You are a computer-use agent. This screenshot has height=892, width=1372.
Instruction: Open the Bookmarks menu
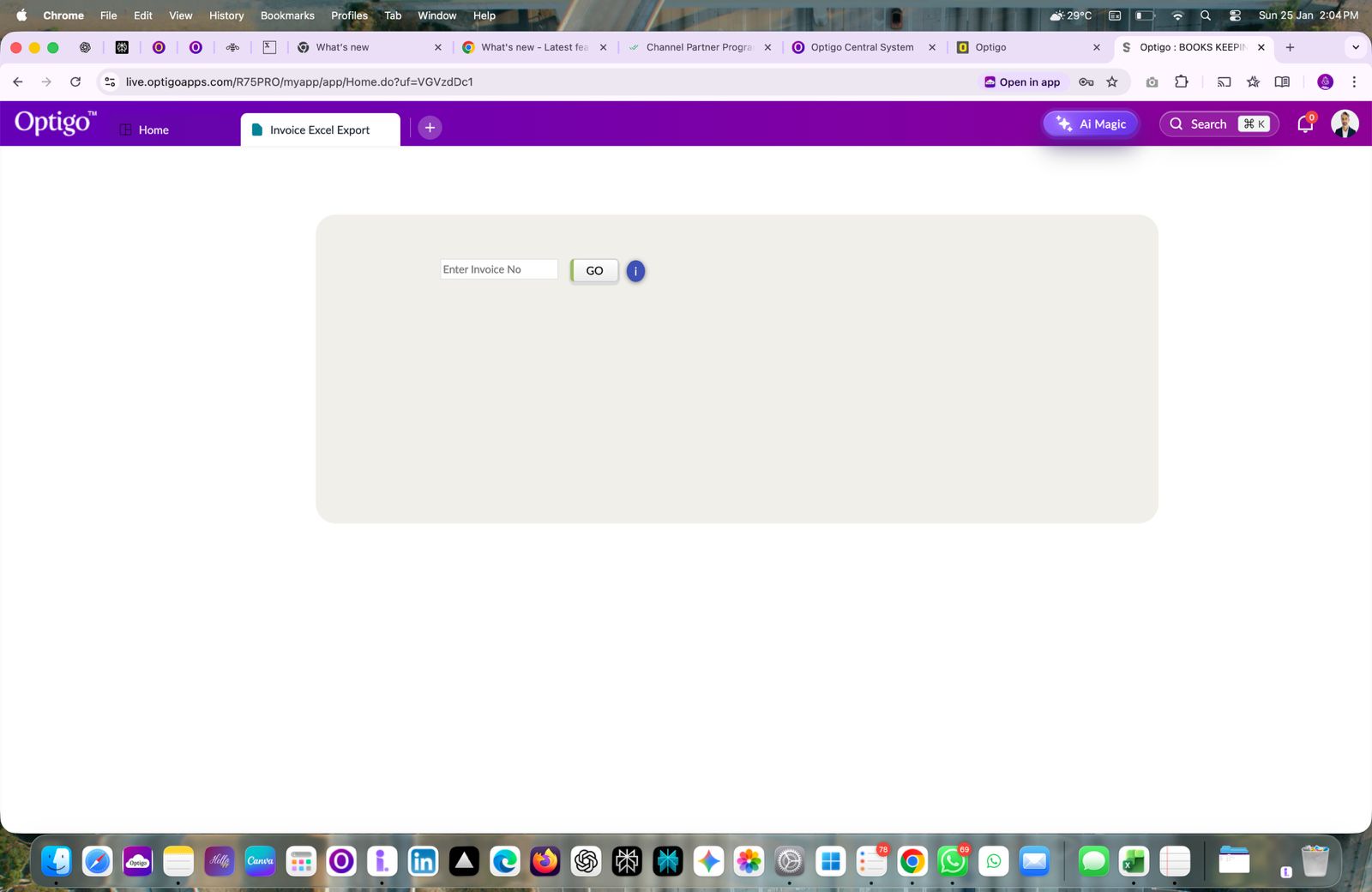(x=287, y=15)
